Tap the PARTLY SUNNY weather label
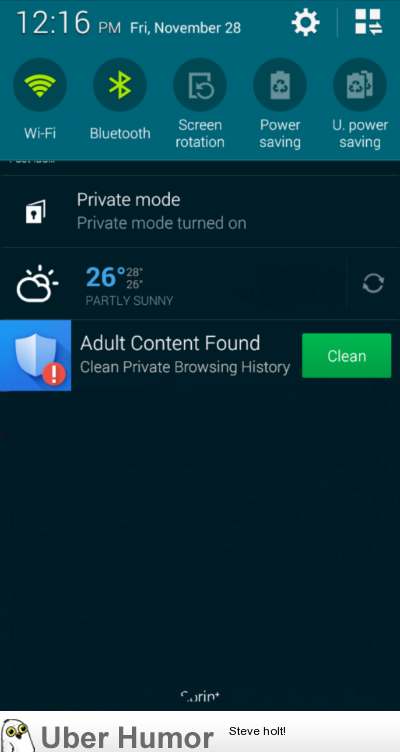The height and width of the screenshot is (752, 400). 129,301
